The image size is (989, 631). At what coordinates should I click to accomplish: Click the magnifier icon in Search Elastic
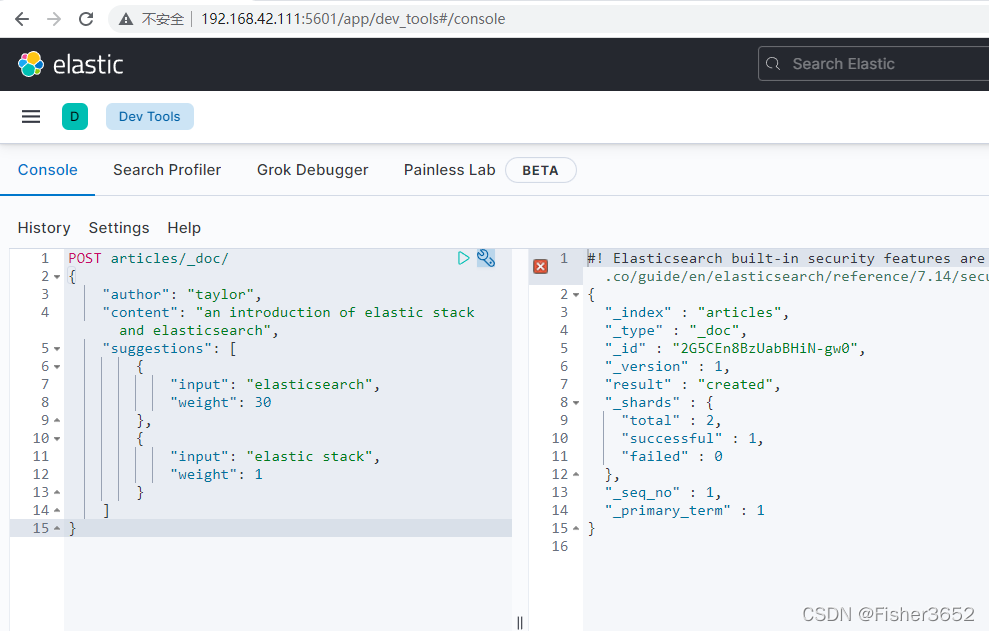click(x=773, y=64)
